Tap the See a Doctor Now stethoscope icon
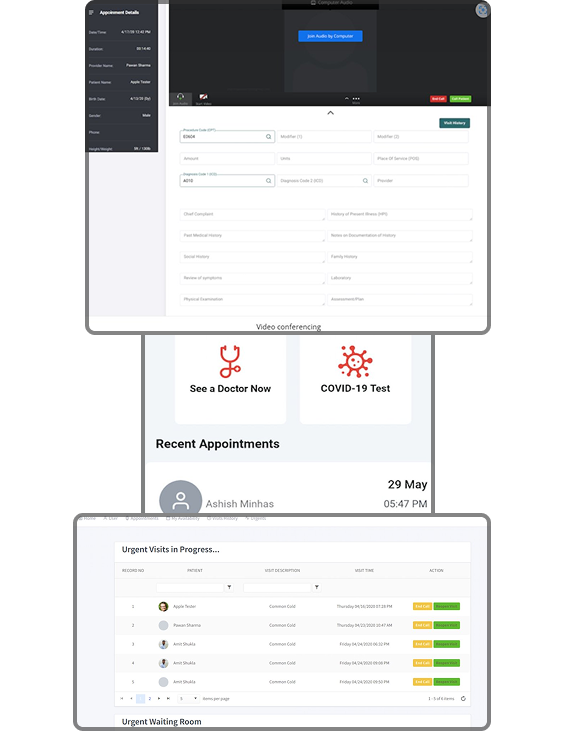The height and width of the screenshot is (735, 576). (230, 361)
